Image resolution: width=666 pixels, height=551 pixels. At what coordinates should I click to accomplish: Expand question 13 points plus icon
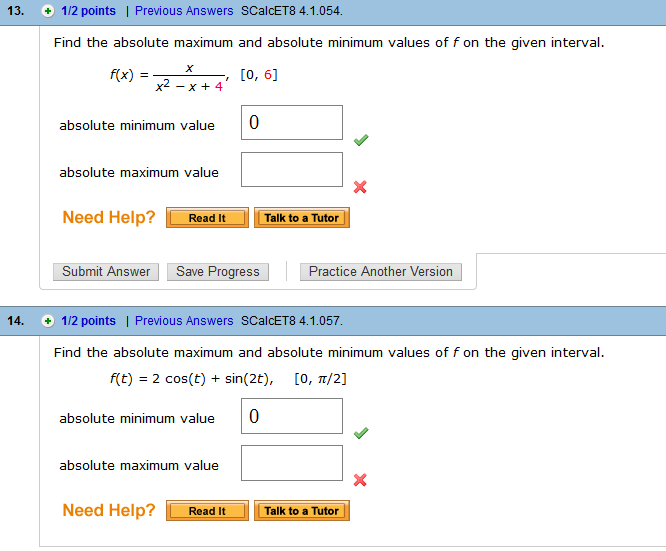coord(47,12)
